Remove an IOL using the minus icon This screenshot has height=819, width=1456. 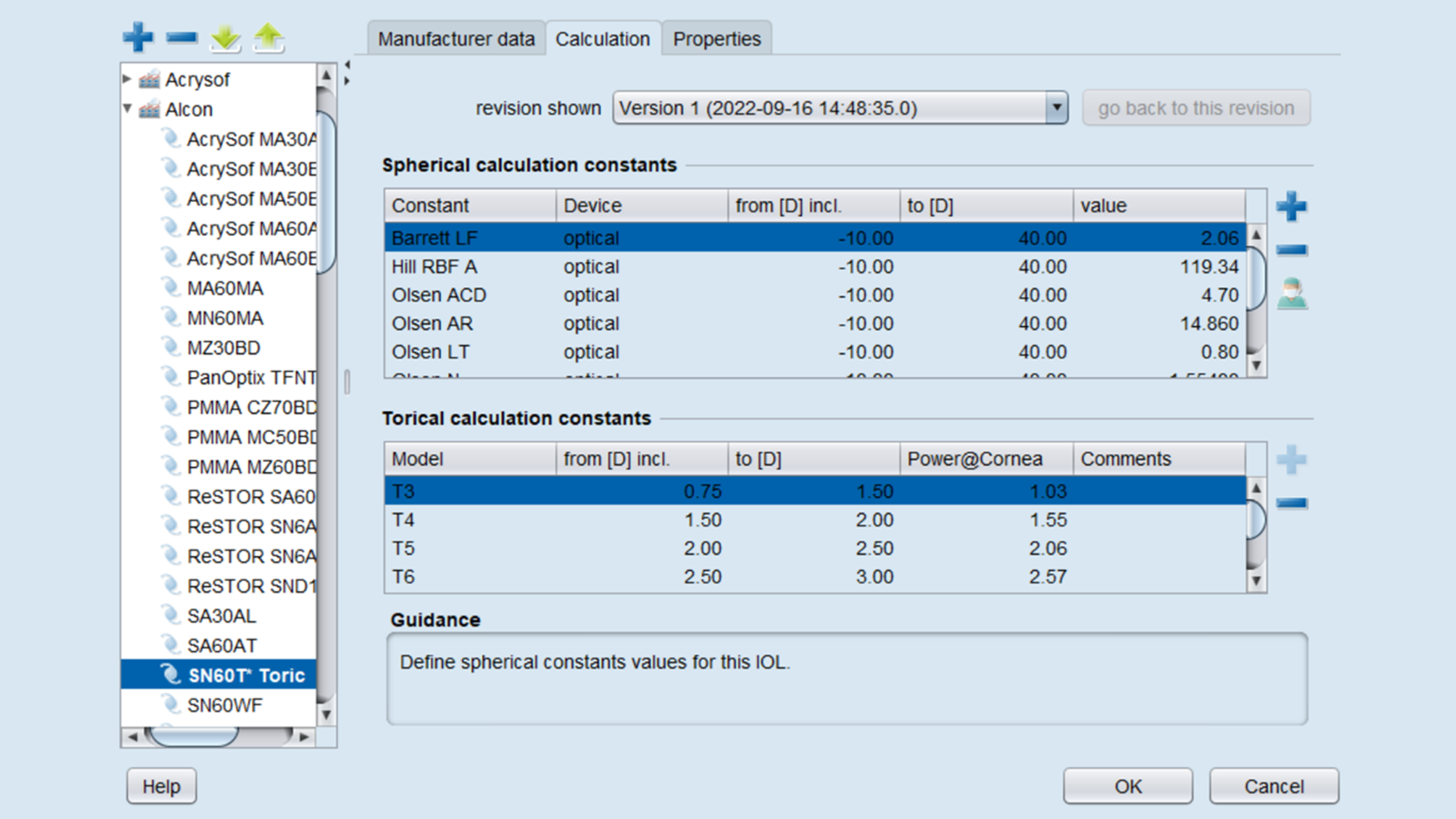click(181, 37)
